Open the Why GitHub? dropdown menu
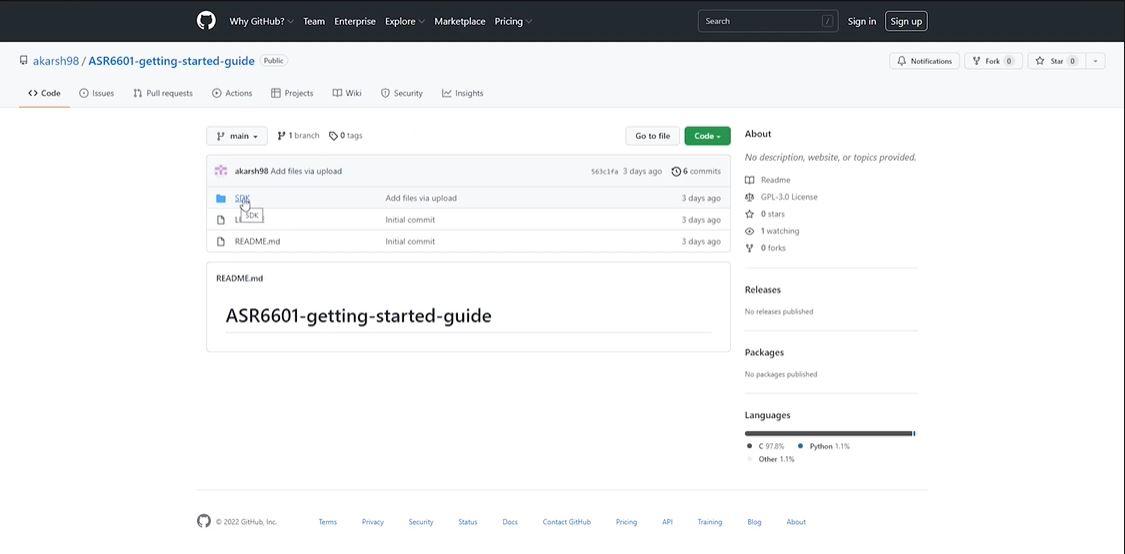1125x554 pixels. pyautogui.click(x=261, y=22)
